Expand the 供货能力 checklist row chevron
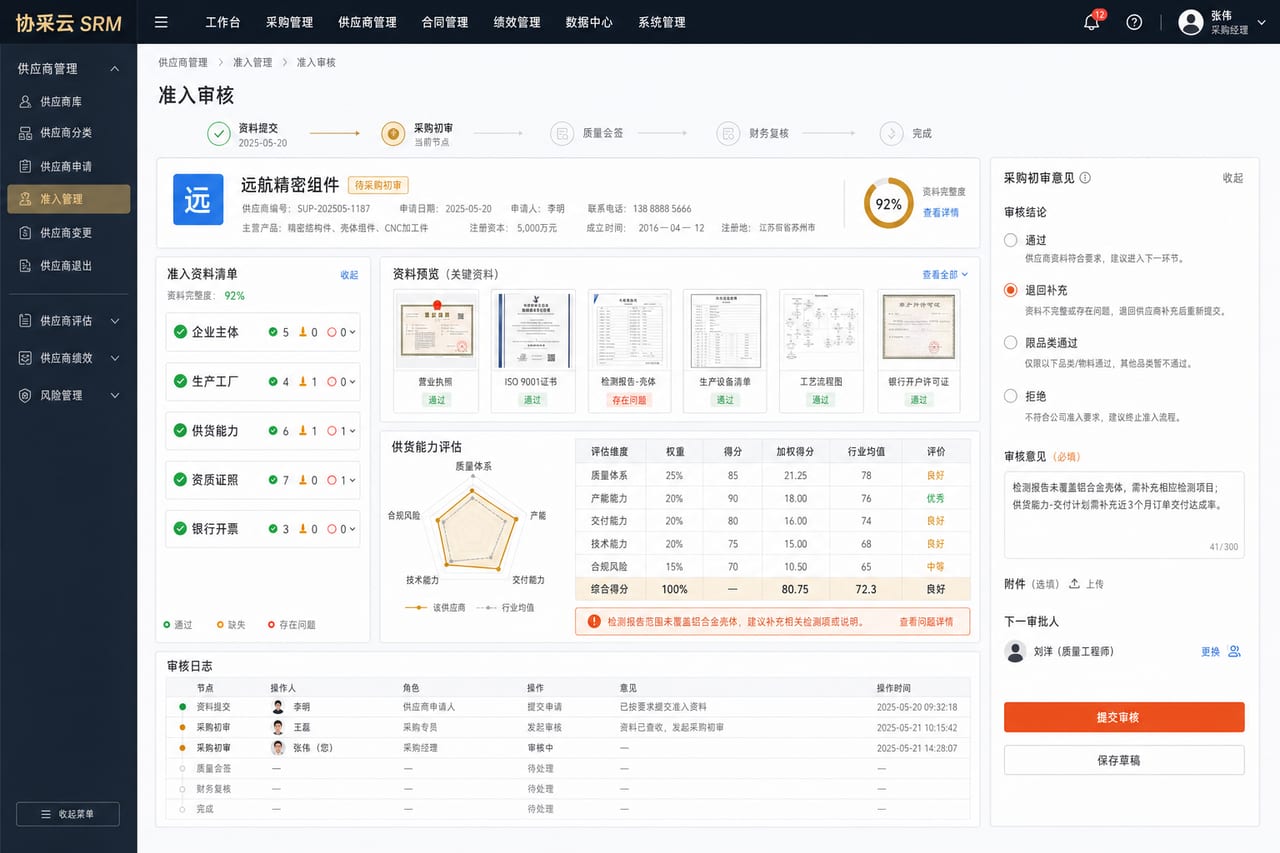This screenshot has height=853, width=1280. click(x=352, y=431)
